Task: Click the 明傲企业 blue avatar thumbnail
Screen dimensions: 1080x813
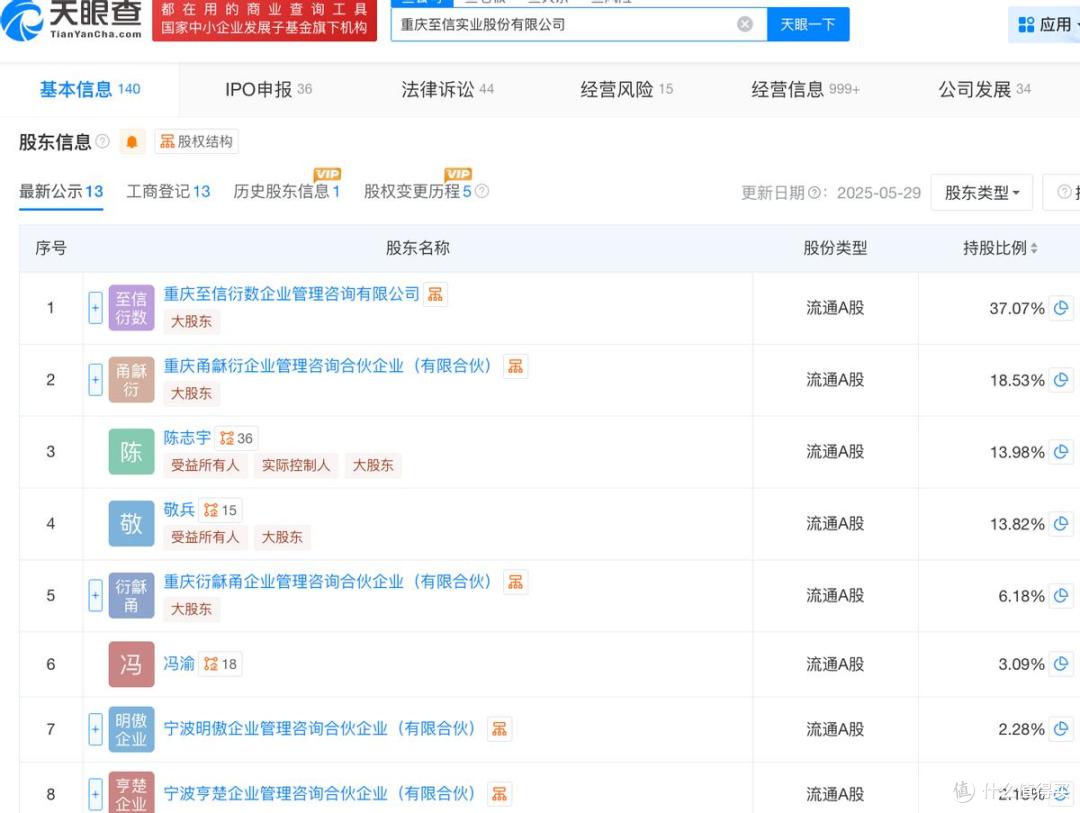Action: pyautogui.click(x=132, y=729)
